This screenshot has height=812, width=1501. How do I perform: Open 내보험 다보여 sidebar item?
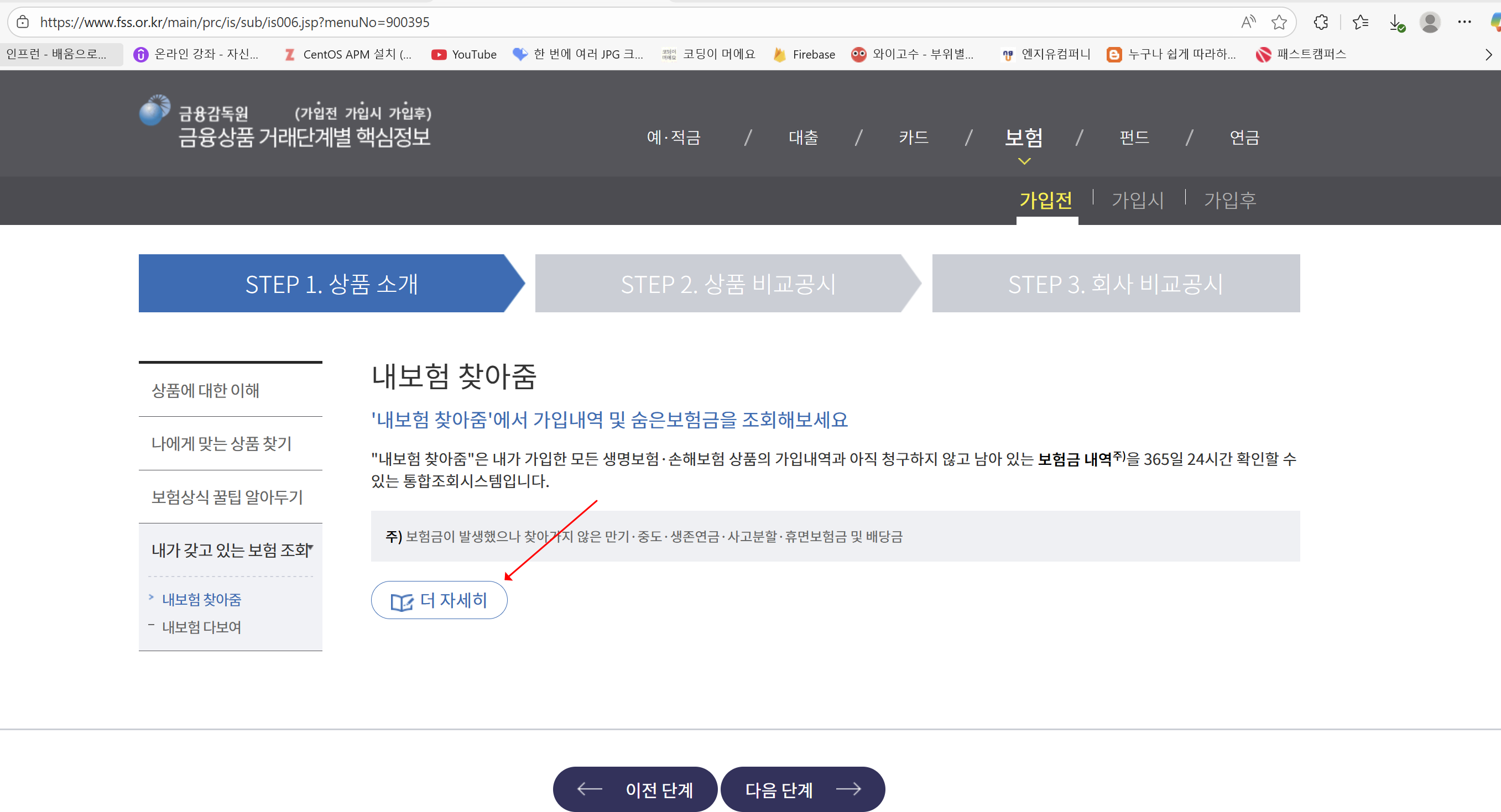(x=201, y=627)
